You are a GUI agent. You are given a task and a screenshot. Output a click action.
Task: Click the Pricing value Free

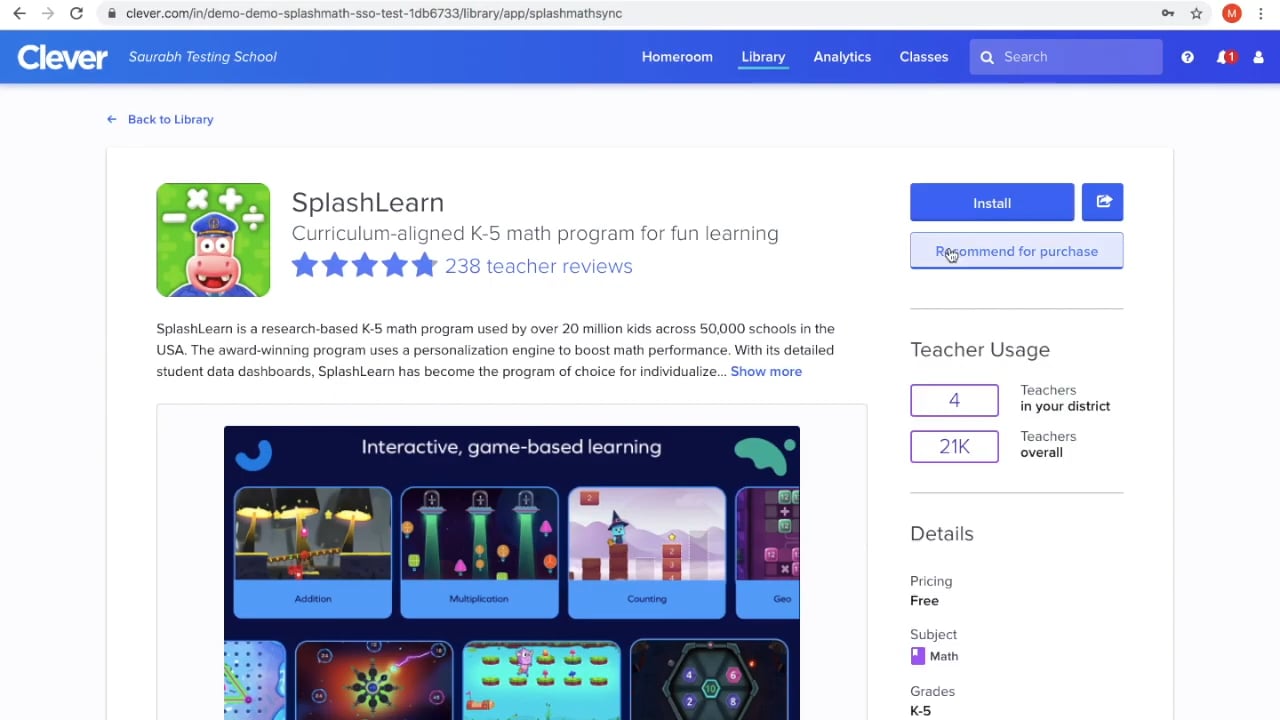point(924,601)
